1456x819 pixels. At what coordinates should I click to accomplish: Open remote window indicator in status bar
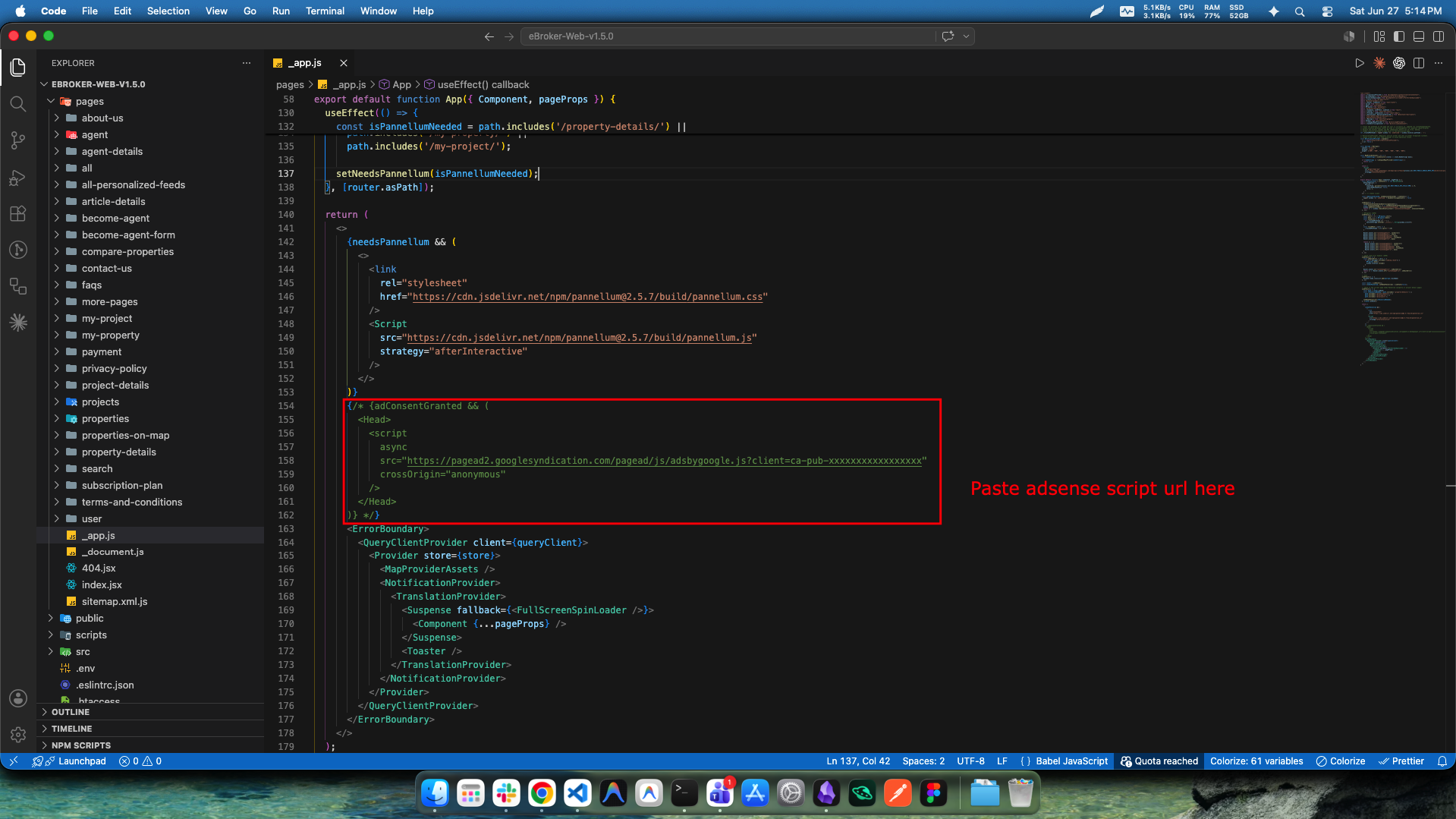coord(14,761)
